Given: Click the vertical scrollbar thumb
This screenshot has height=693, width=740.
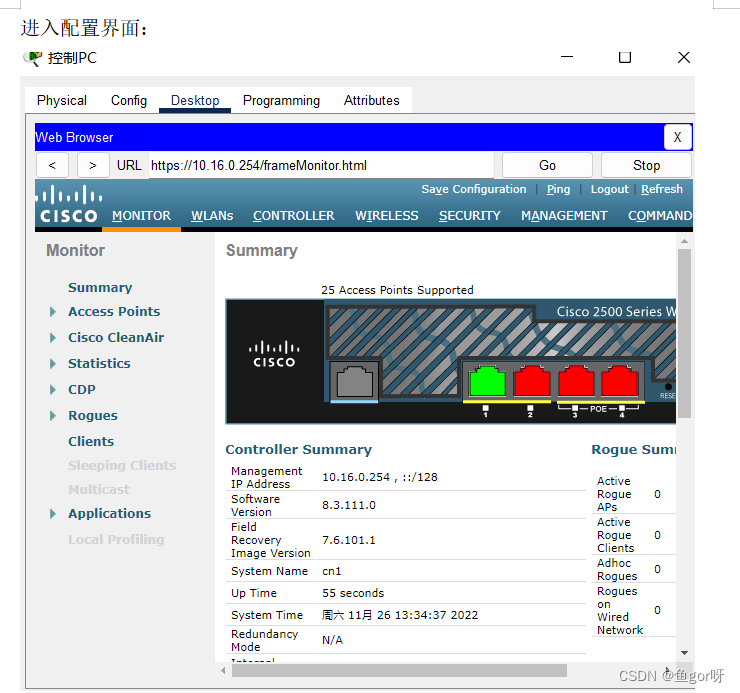Looking at the screenshot, I should click(684, 333).
